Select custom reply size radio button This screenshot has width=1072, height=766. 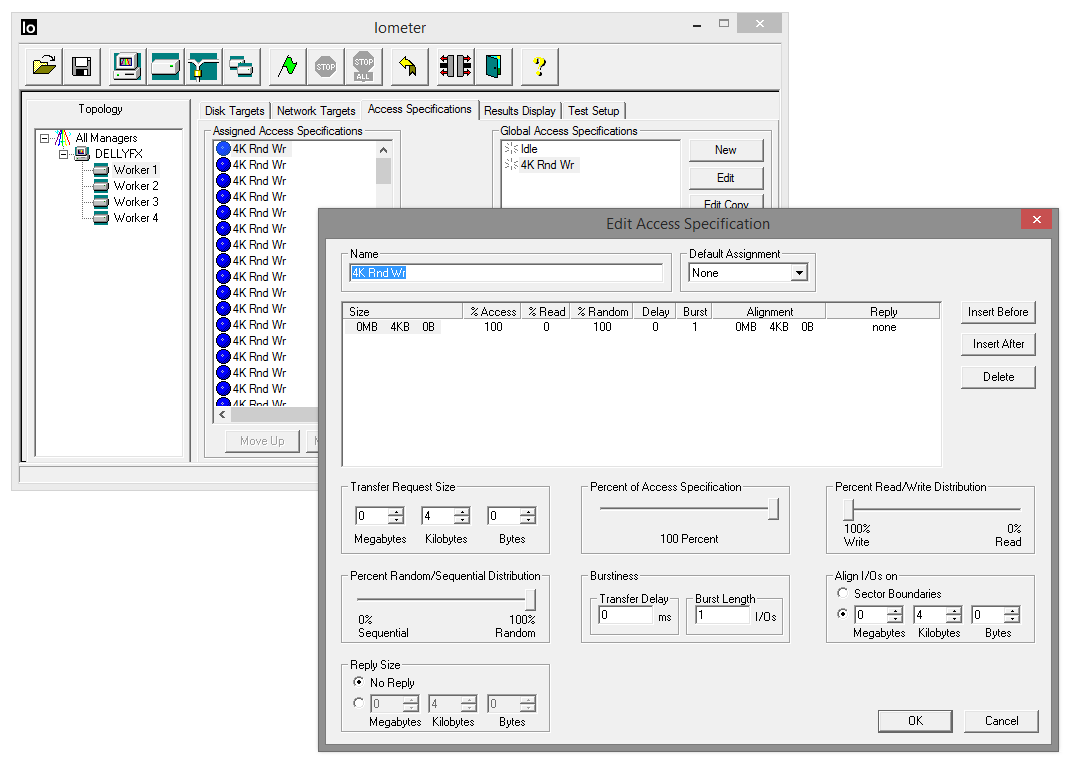[358, 702]
